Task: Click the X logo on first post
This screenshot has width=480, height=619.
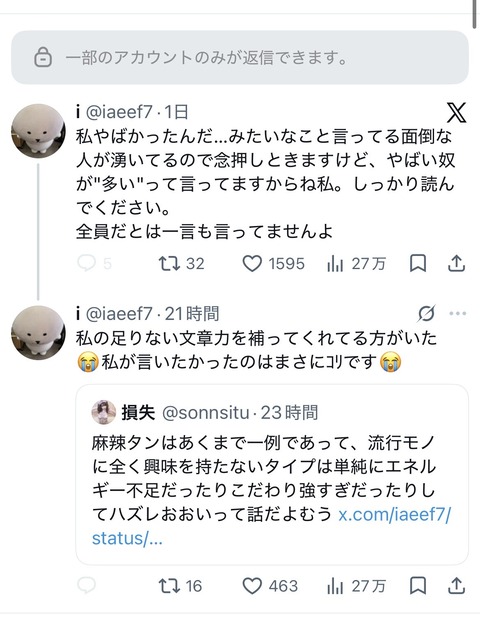Action: tap(457, 113)
